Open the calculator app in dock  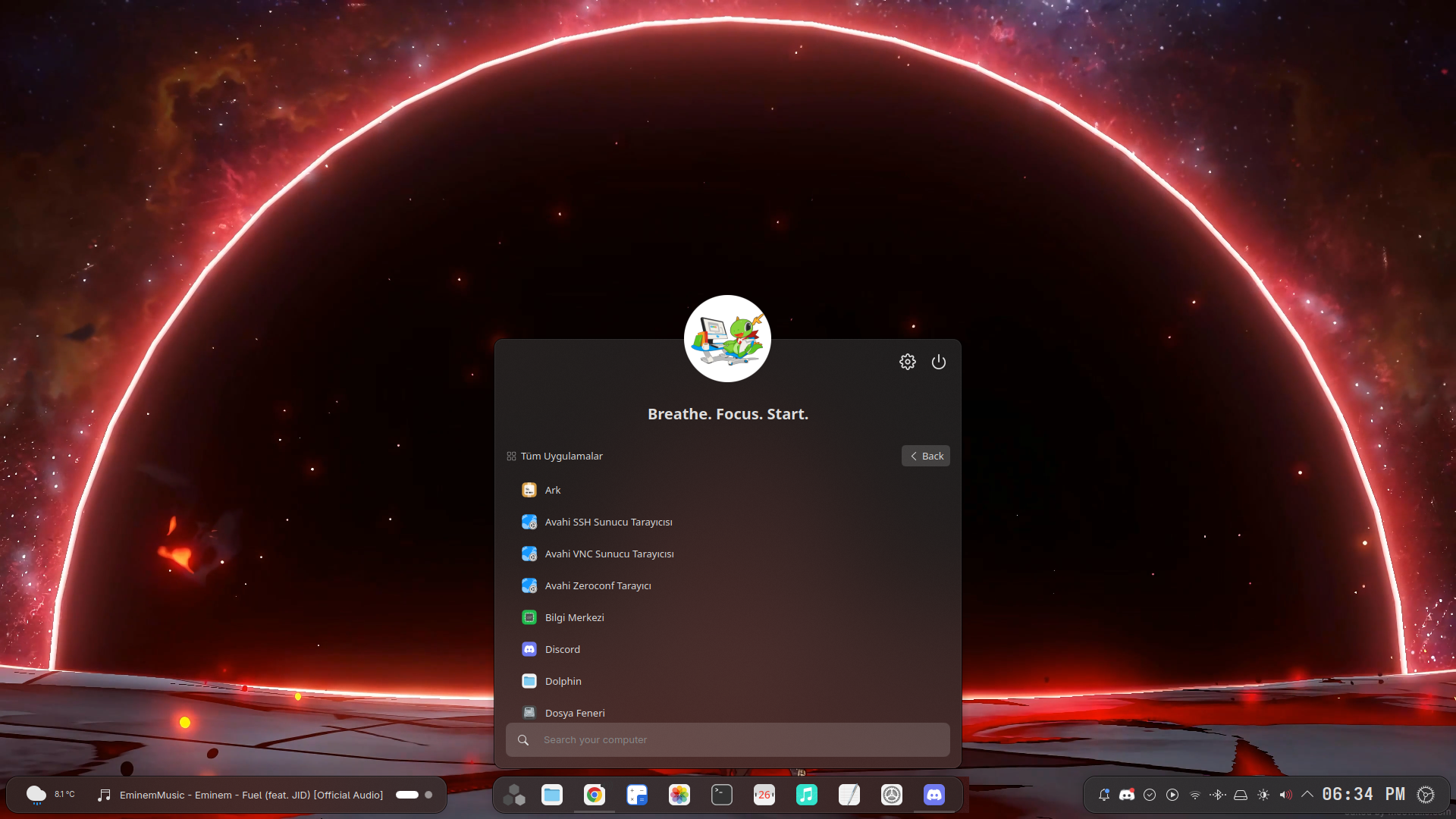(637, 795)
